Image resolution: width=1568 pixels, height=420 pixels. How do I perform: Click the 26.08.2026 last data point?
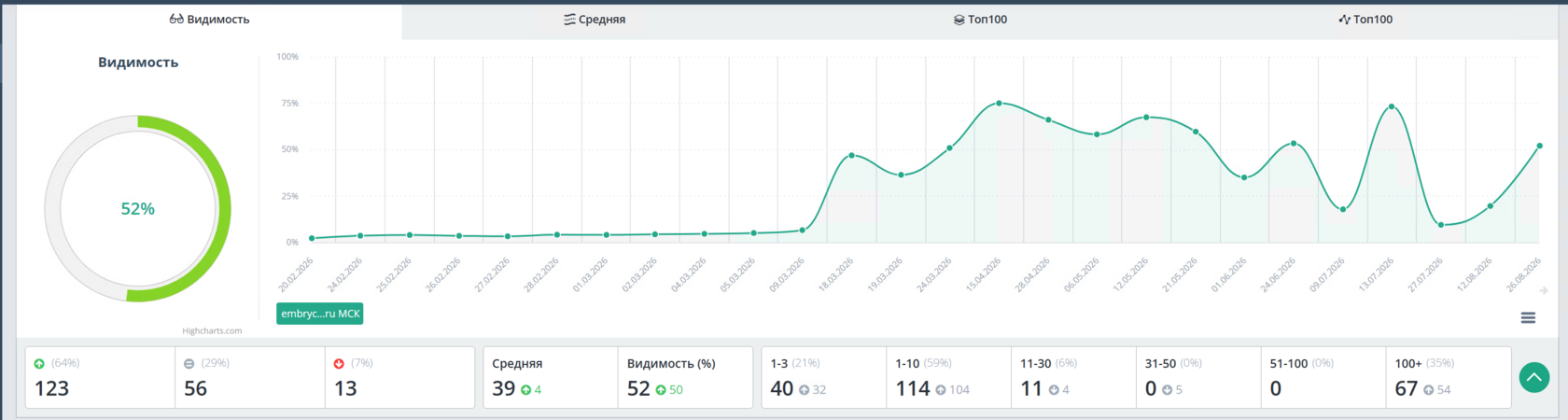1540,146
